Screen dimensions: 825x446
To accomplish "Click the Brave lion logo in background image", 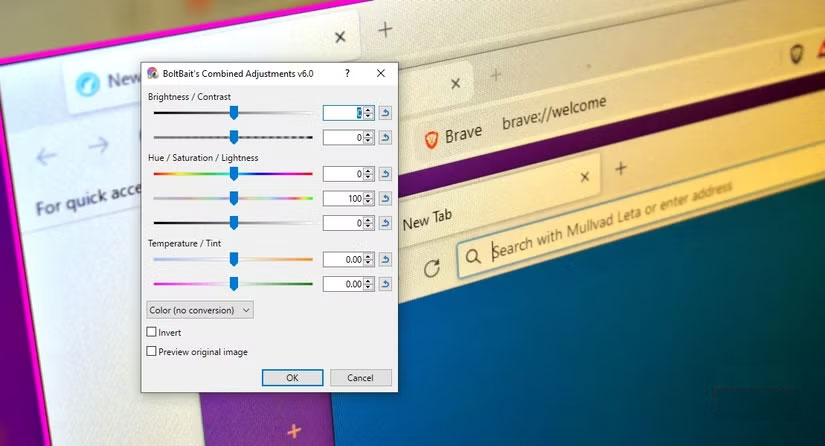I will coord(431,139).
